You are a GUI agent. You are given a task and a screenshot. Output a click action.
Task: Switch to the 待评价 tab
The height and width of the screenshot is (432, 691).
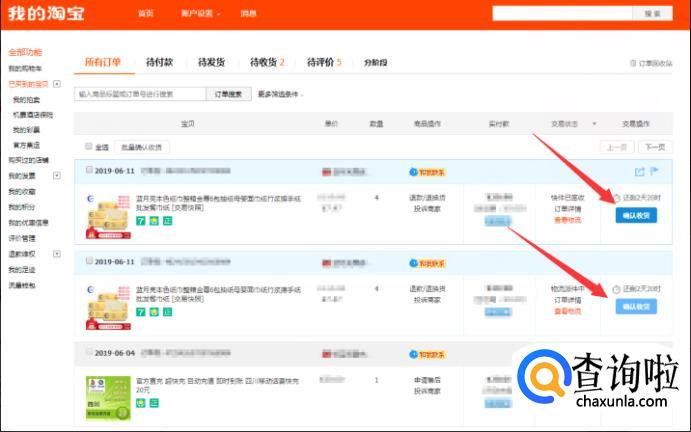pos(324,62)
